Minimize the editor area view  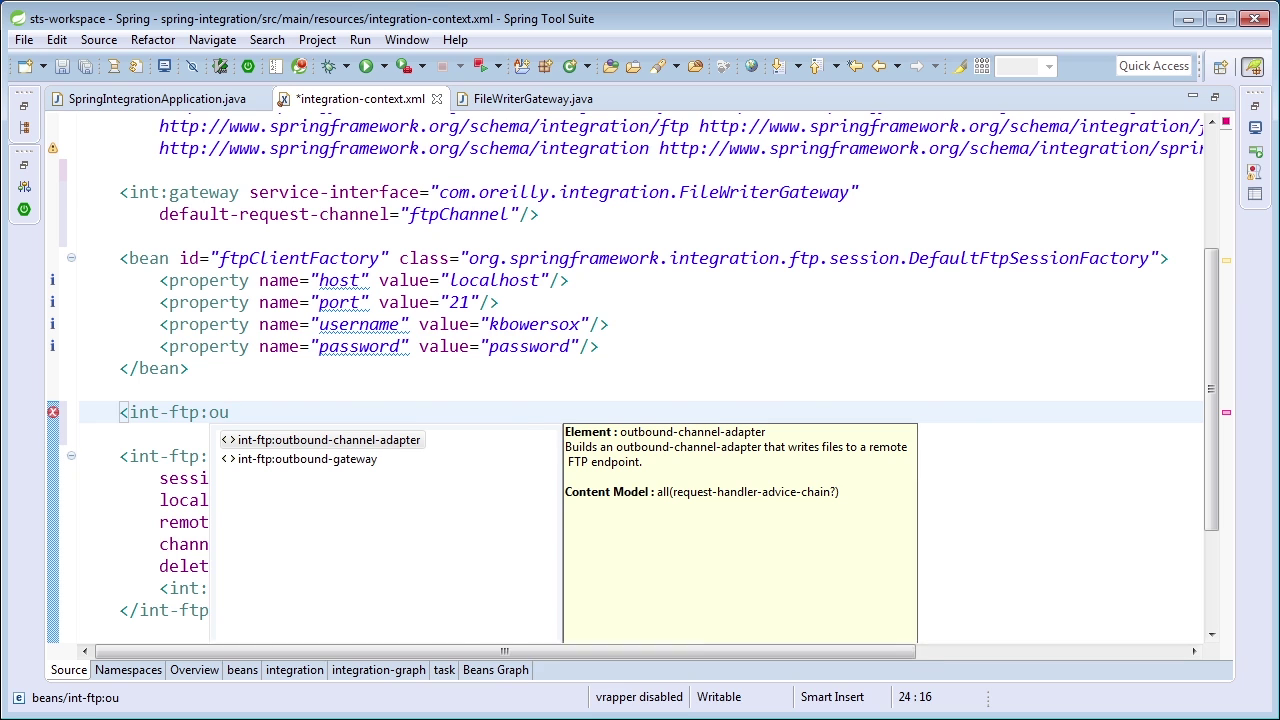[1192, 96]
